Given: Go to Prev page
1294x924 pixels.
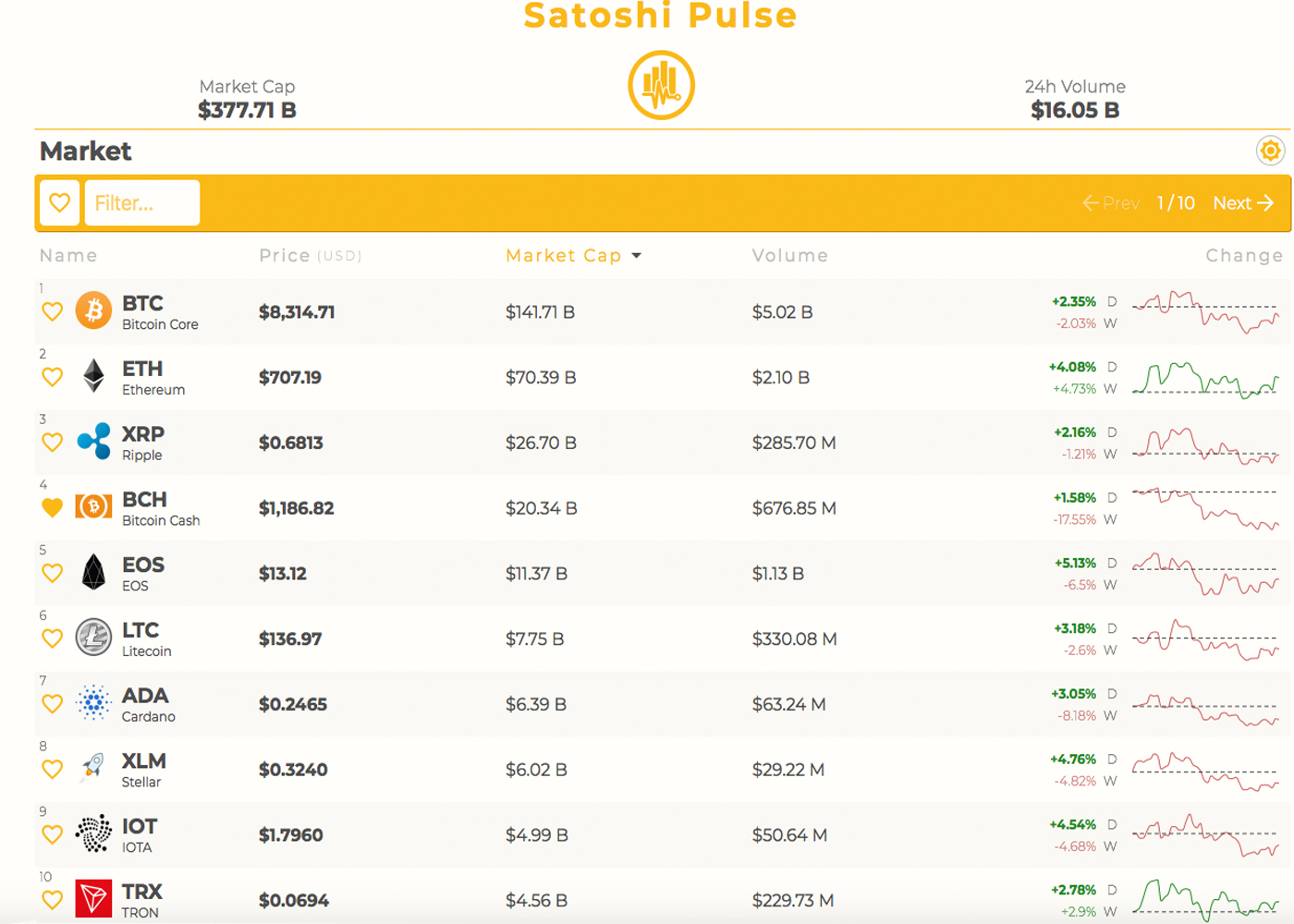Looking at the screenshot, I should [1110, 202].
